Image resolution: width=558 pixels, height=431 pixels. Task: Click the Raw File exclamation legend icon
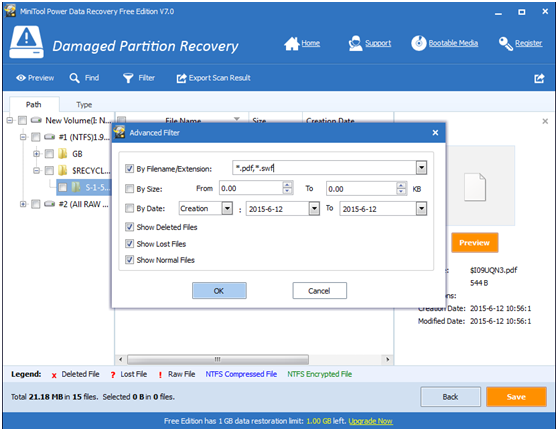[160, 375]
